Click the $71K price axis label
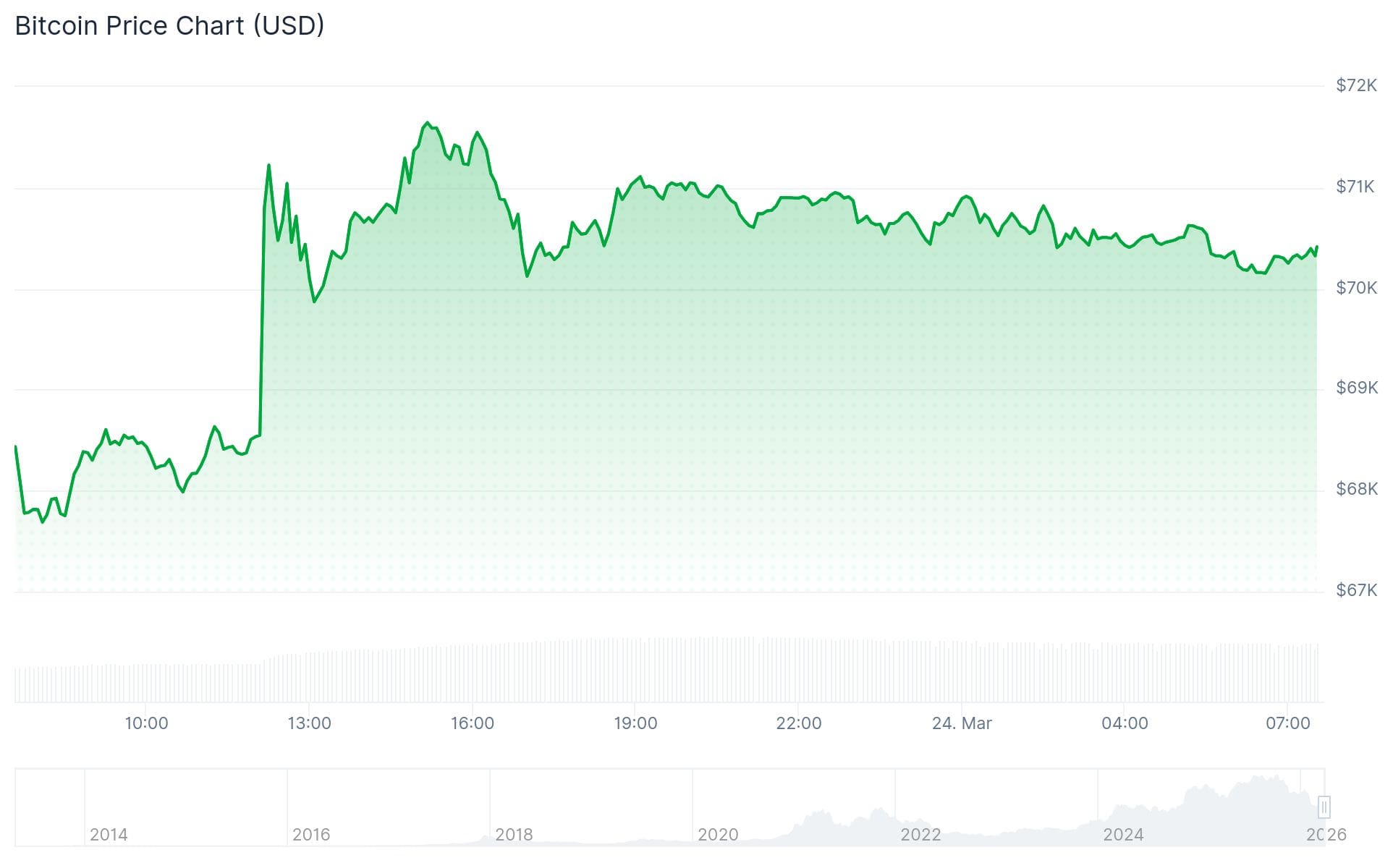Screen dimensions: 1393x868 pos(1355,187)
